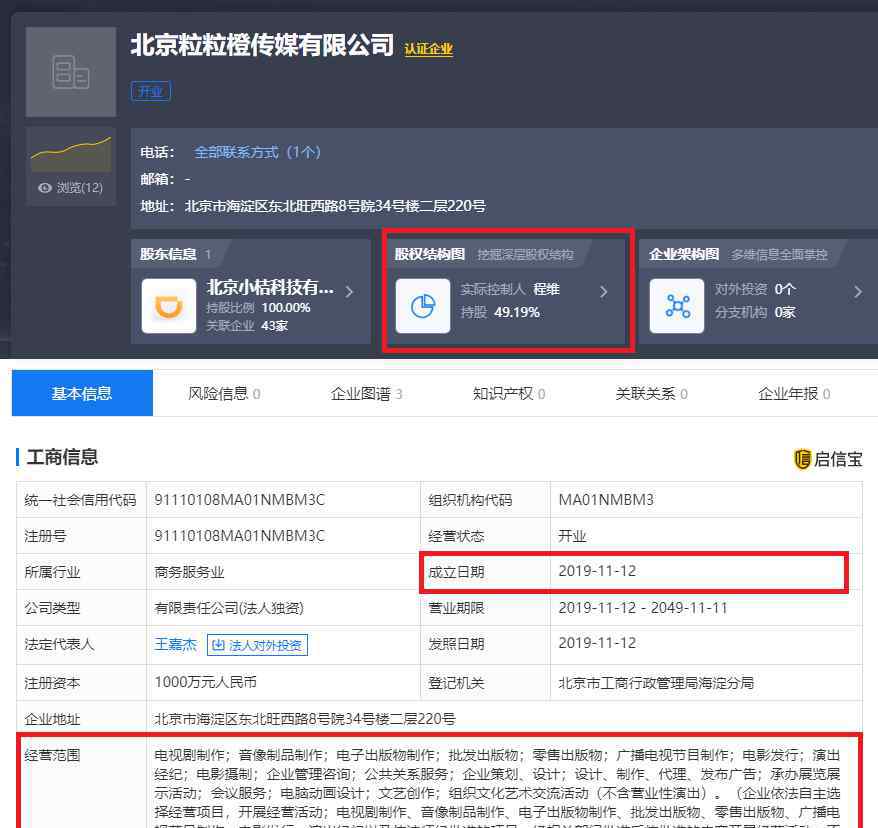Select 登记机关 value 北京市工商行政管理局海淀分局
878x828 pixels.
[656, 683]
